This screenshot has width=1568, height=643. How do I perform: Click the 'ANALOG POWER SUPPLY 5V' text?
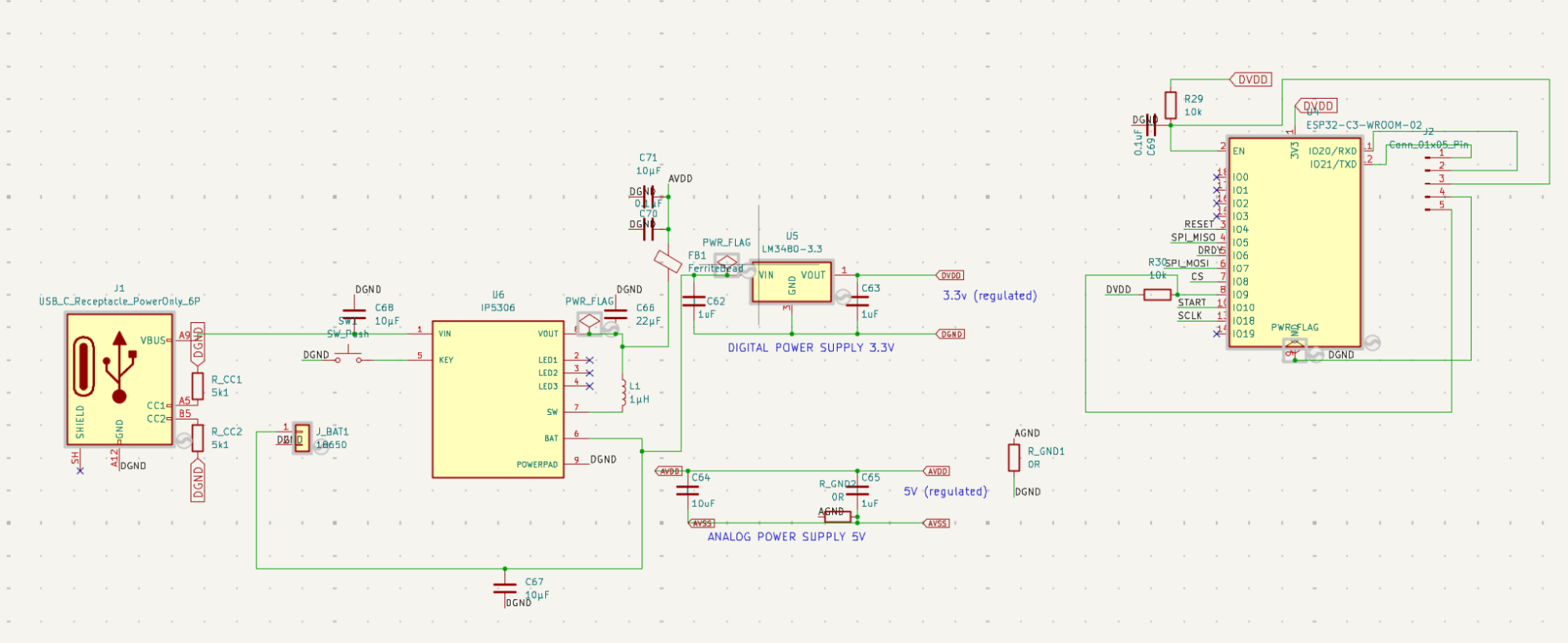coord(787,536)
